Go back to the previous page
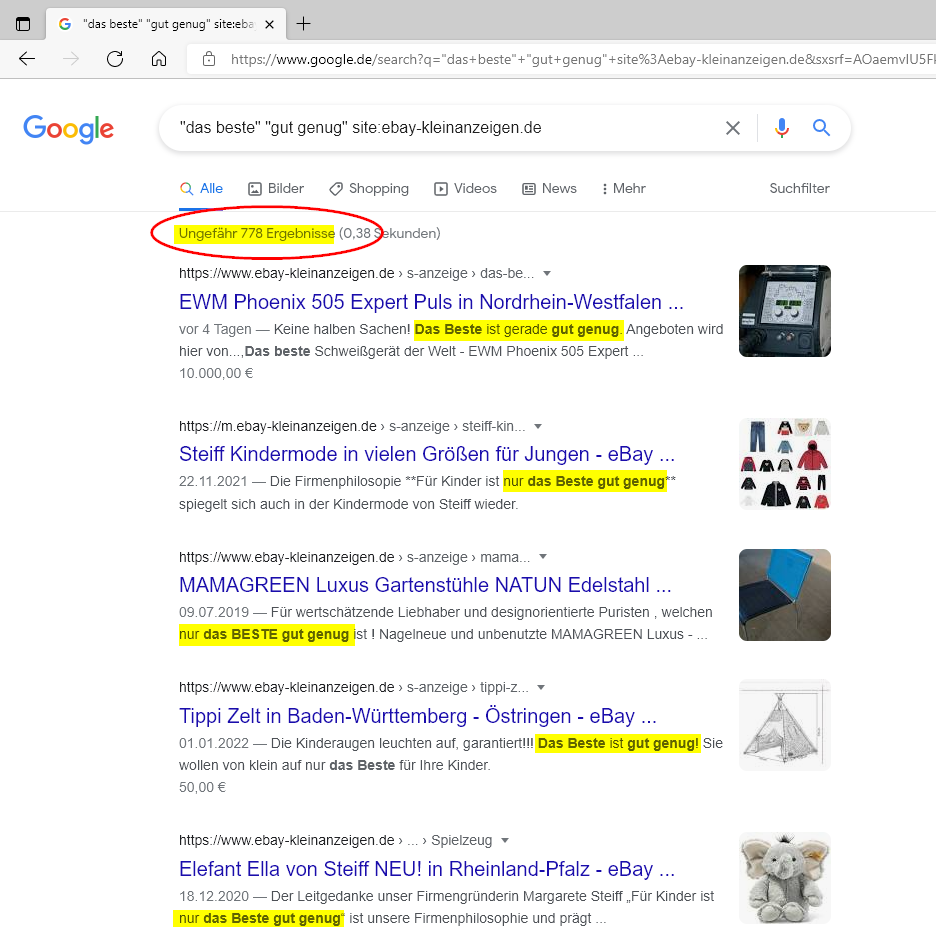The width and height of the screenshot is (936, 946). coord(27,59)
